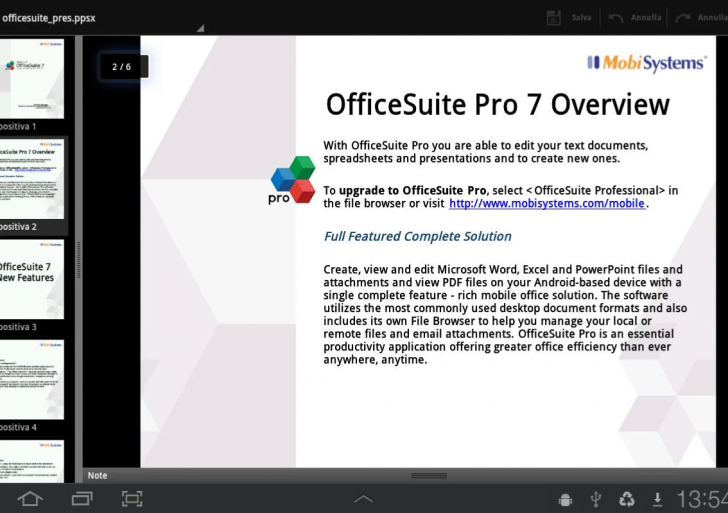
Task: Select slide thumbnail Diapositiva 2
Action: point(32,179)
